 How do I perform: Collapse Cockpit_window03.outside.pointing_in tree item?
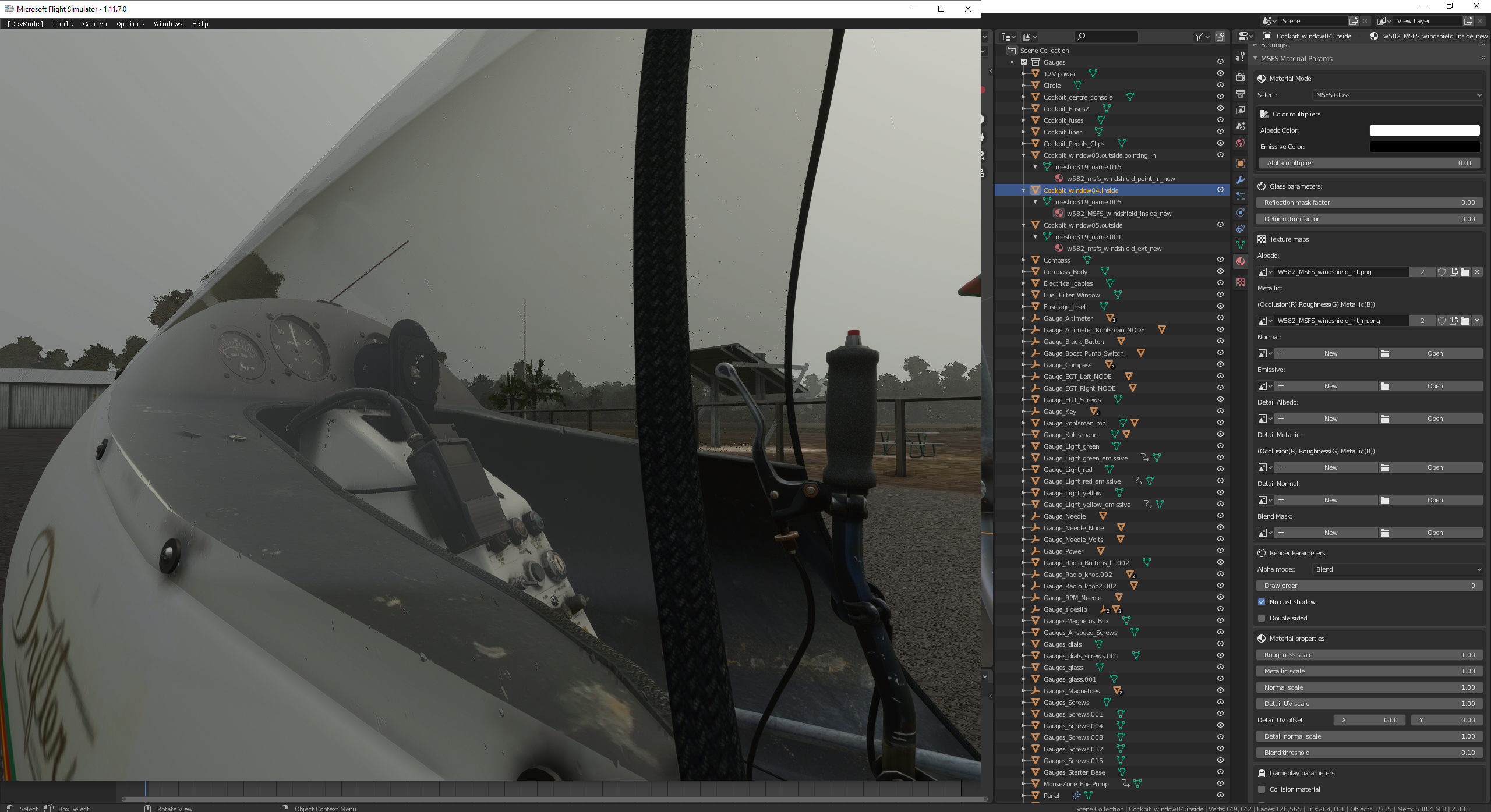coord(1024,155)
